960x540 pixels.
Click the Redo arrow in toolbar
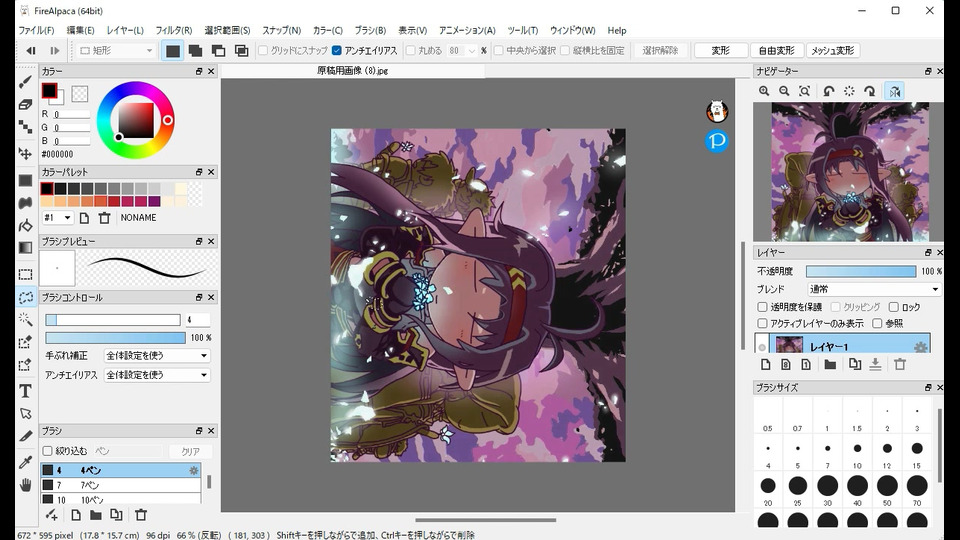[x=54, y=51]
